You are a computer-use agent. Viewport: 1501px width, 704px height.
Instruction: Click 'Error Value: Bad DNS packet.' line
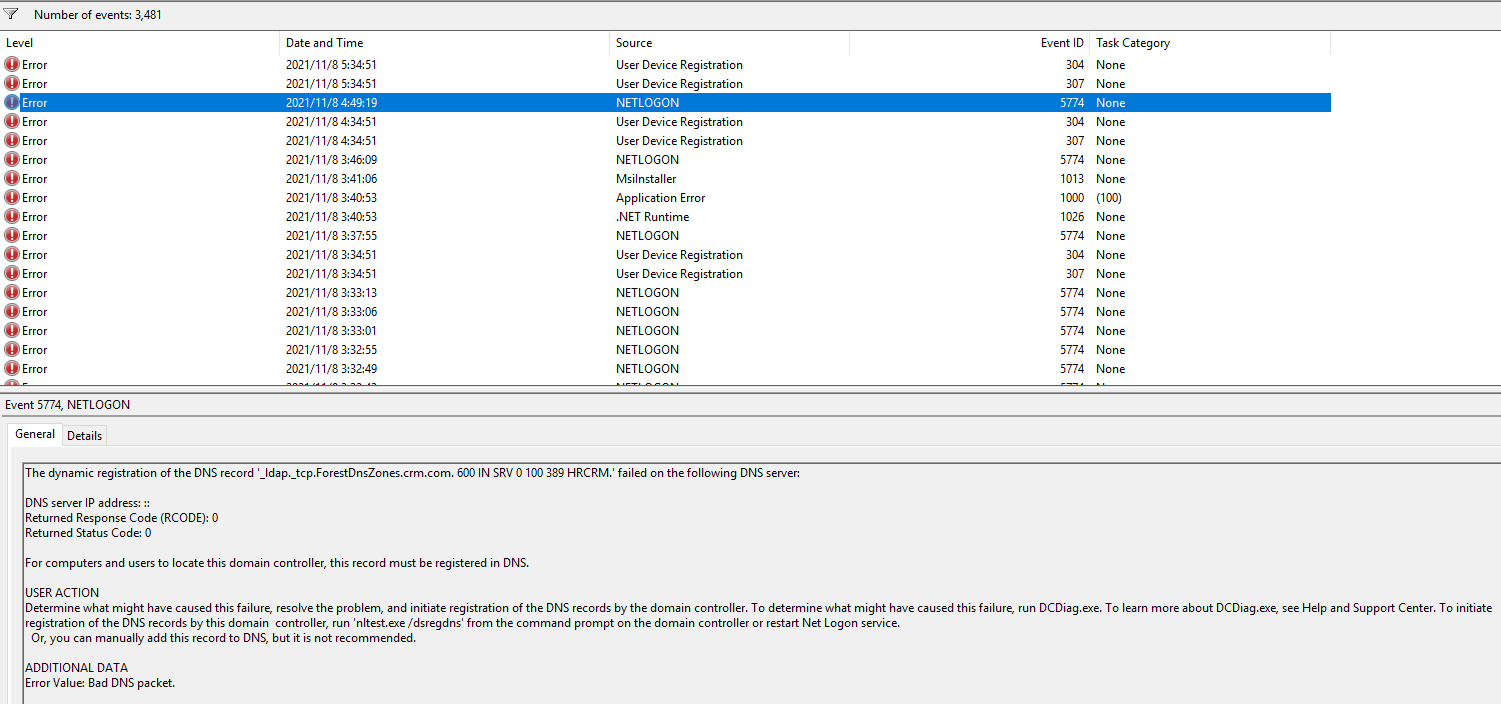[x=100, y=683]
